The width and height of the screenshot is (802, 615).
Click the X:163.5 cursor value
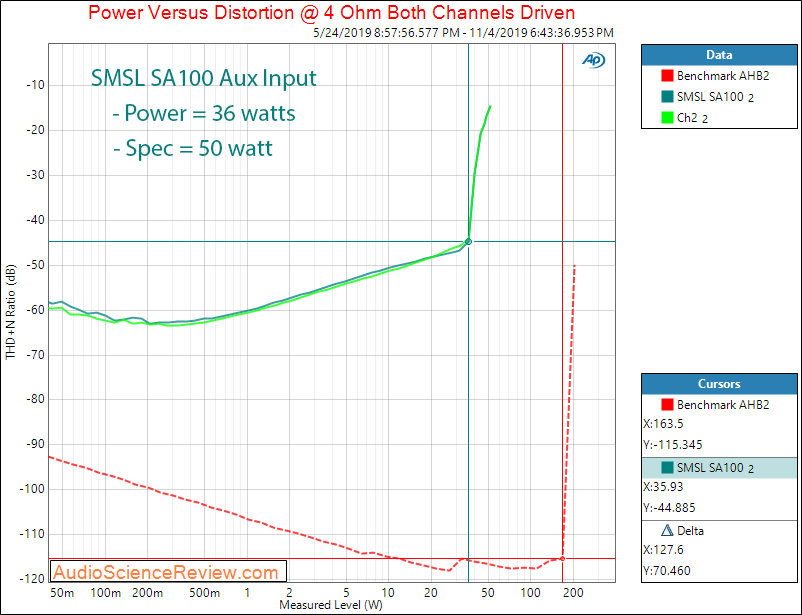tap(663, 424)
